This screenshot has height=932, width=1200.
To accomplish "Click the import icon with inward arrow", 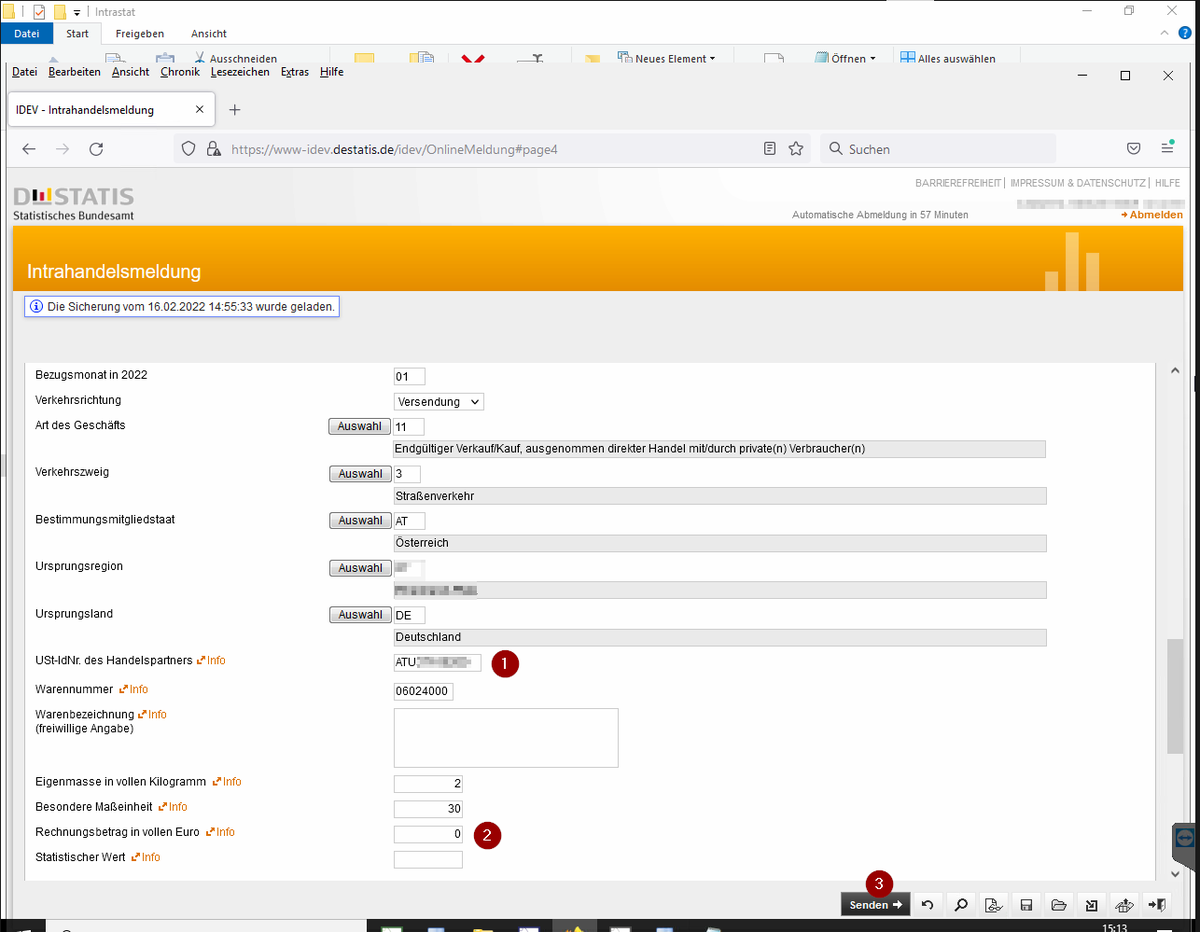I will pos(1091,904).
